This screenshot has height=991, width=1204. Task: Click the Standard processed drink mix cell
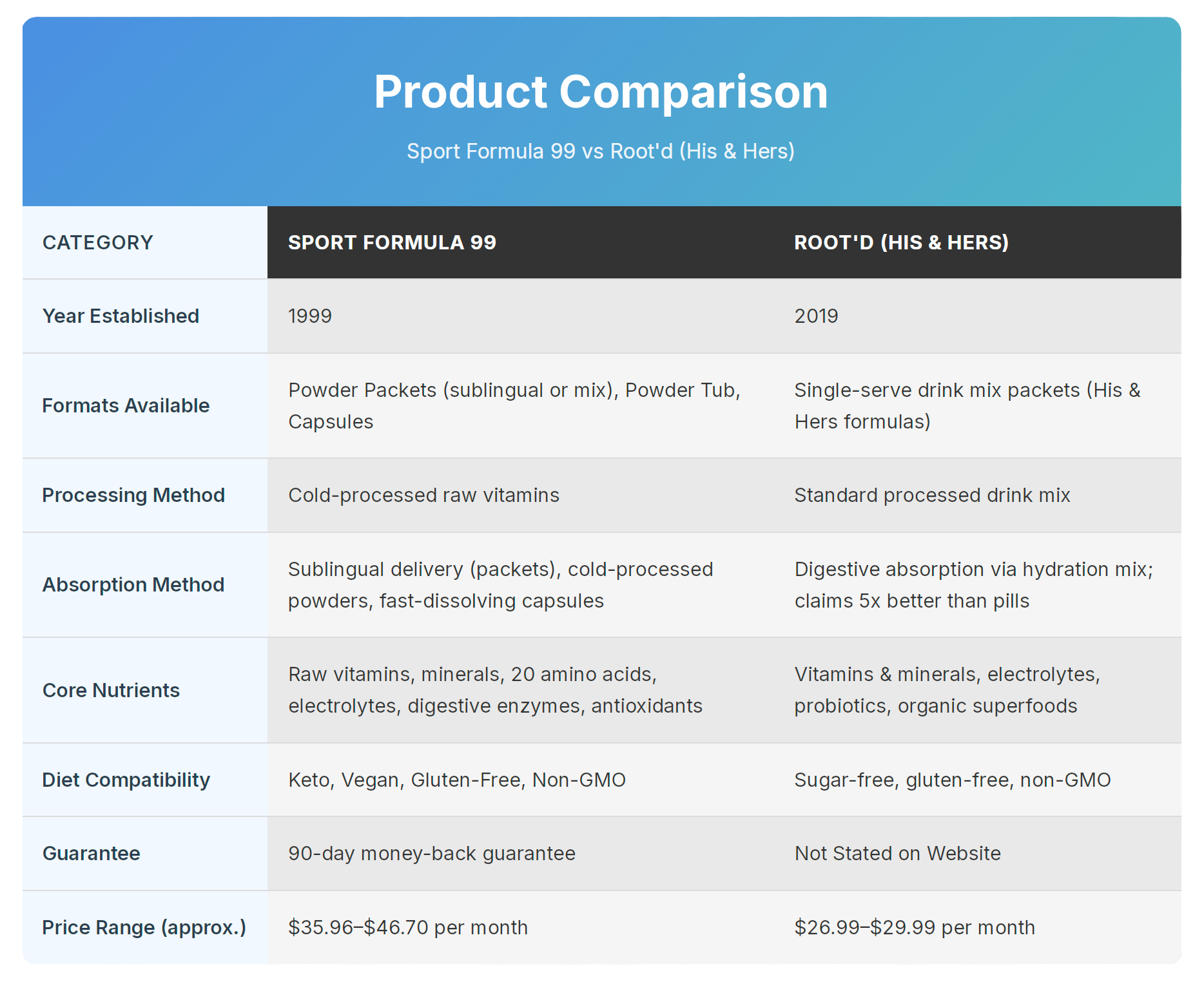click(x=932, y=495)
